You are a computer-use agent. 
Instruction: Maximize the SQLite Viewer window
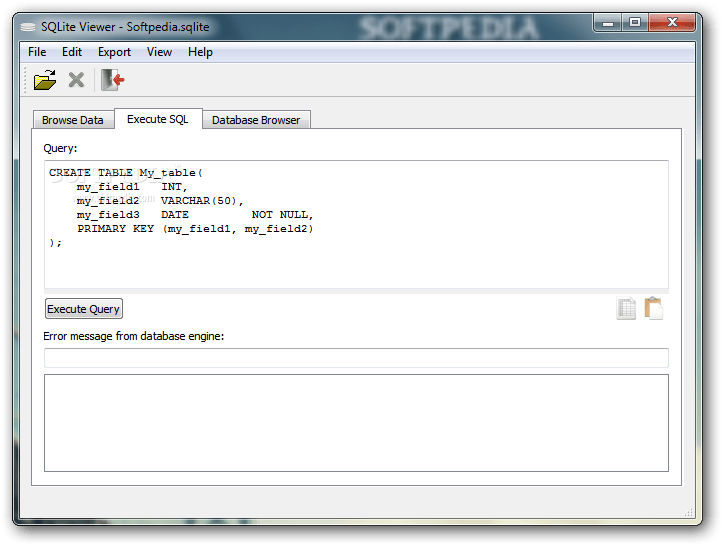click(634, 23)
